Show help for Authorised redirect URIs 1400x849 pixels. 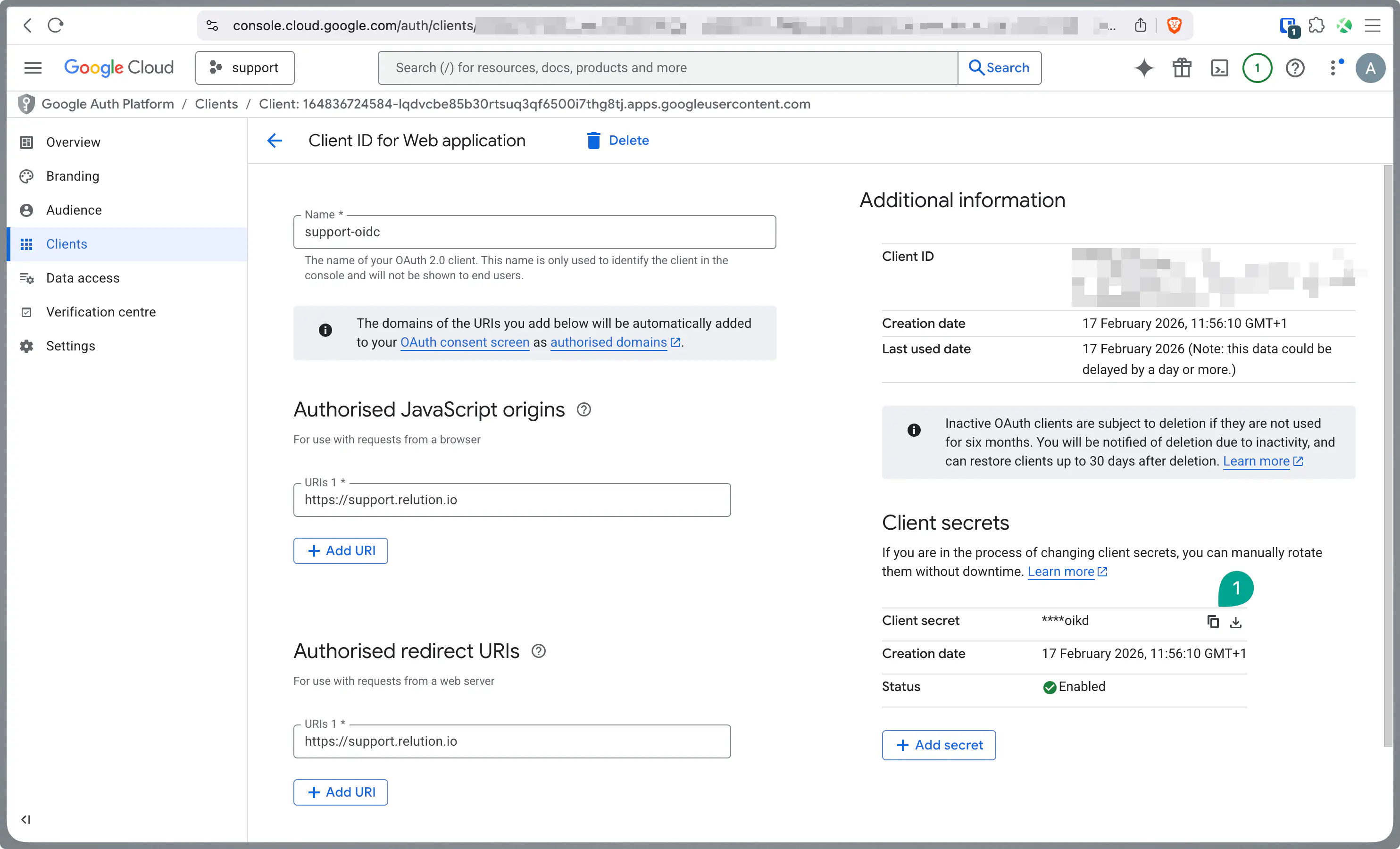[538, 651]
